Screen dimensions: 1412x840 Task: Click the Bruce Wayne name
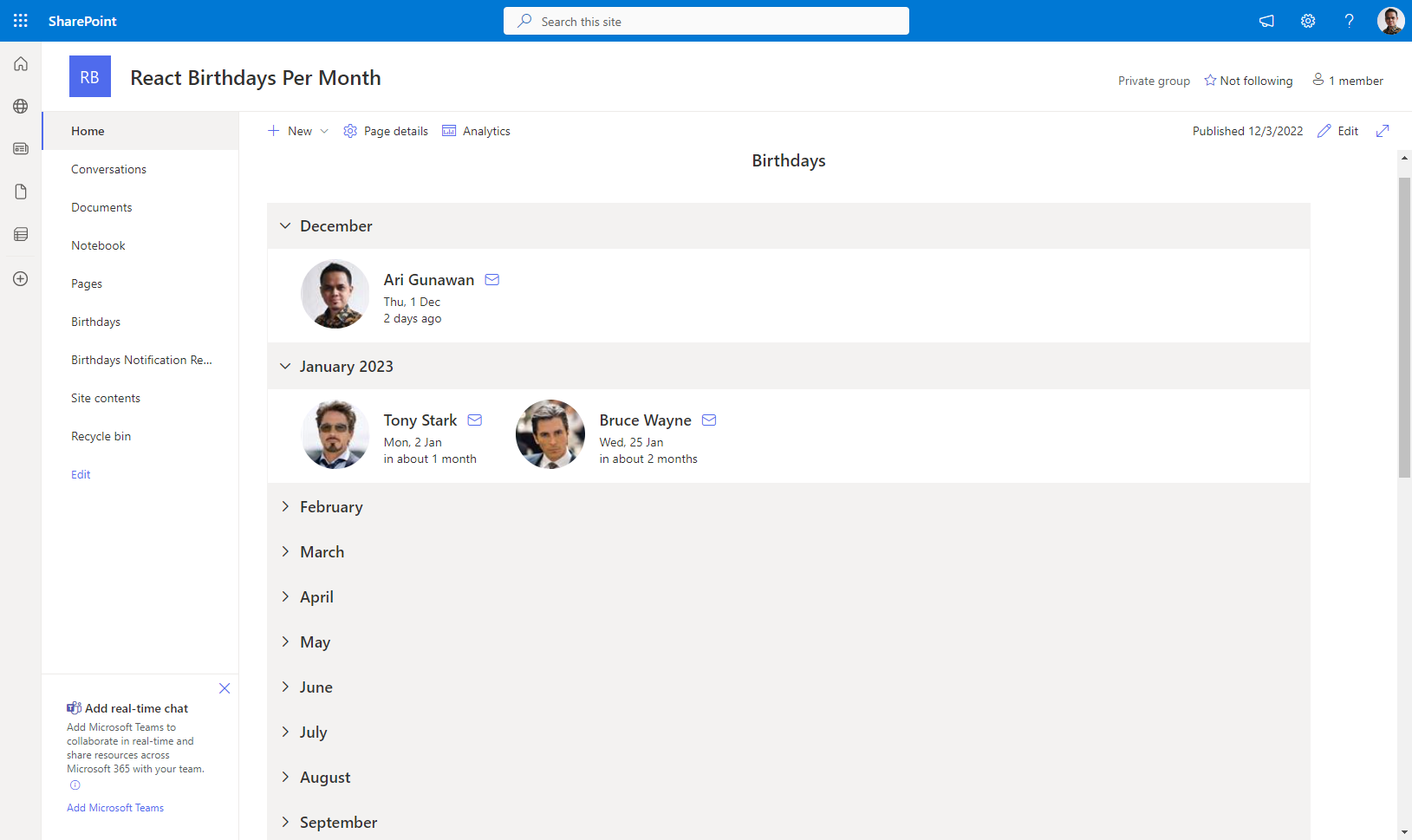tap(646, 420)
